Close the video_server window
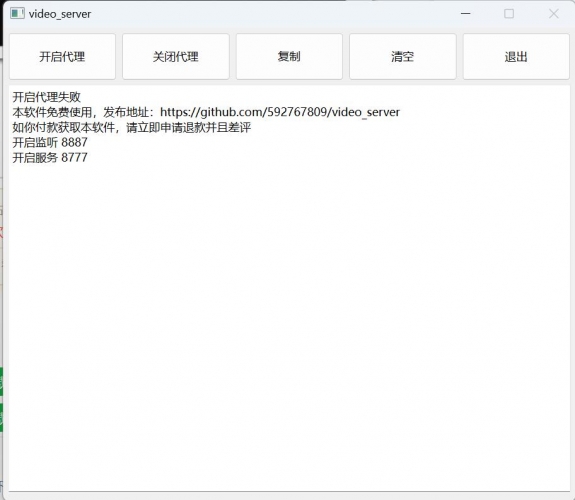 click(x=553, y=14)
